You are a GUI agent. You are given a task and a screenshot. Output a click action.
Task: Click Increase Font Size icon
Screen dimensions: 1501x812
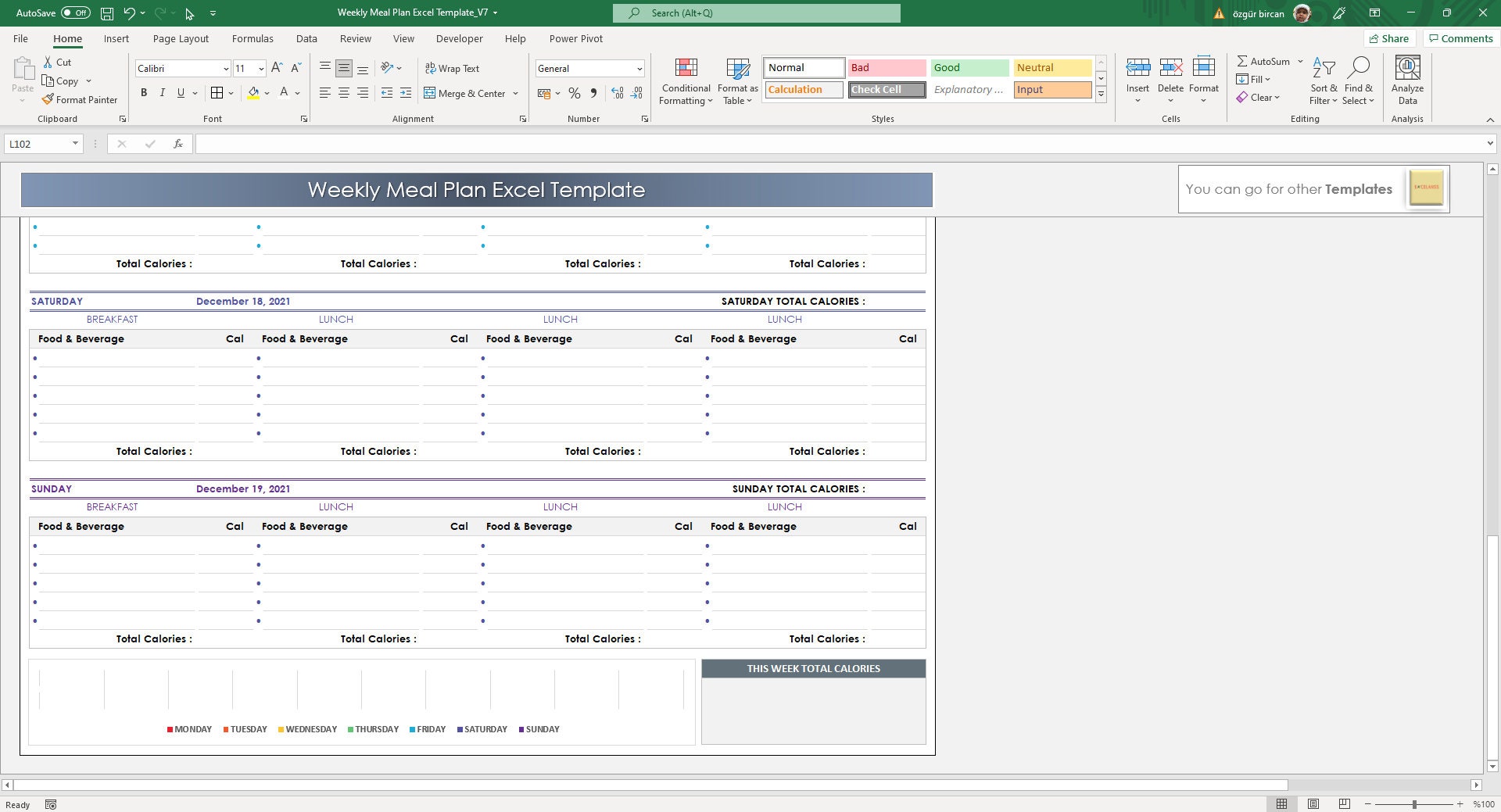(277, 68)
